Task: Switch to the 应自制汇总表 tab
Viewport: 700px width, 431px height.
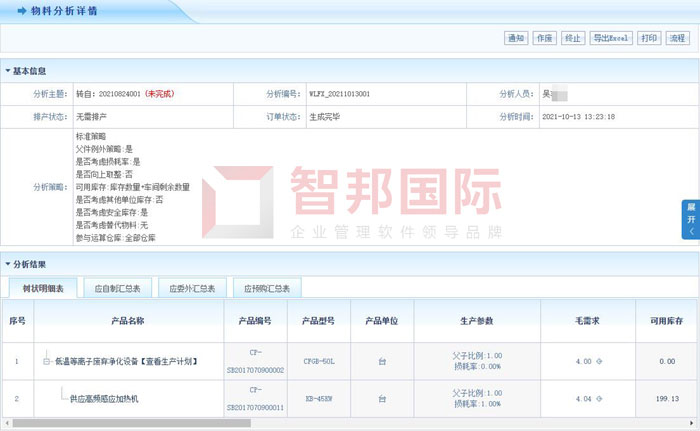Action: coord(117,289)
